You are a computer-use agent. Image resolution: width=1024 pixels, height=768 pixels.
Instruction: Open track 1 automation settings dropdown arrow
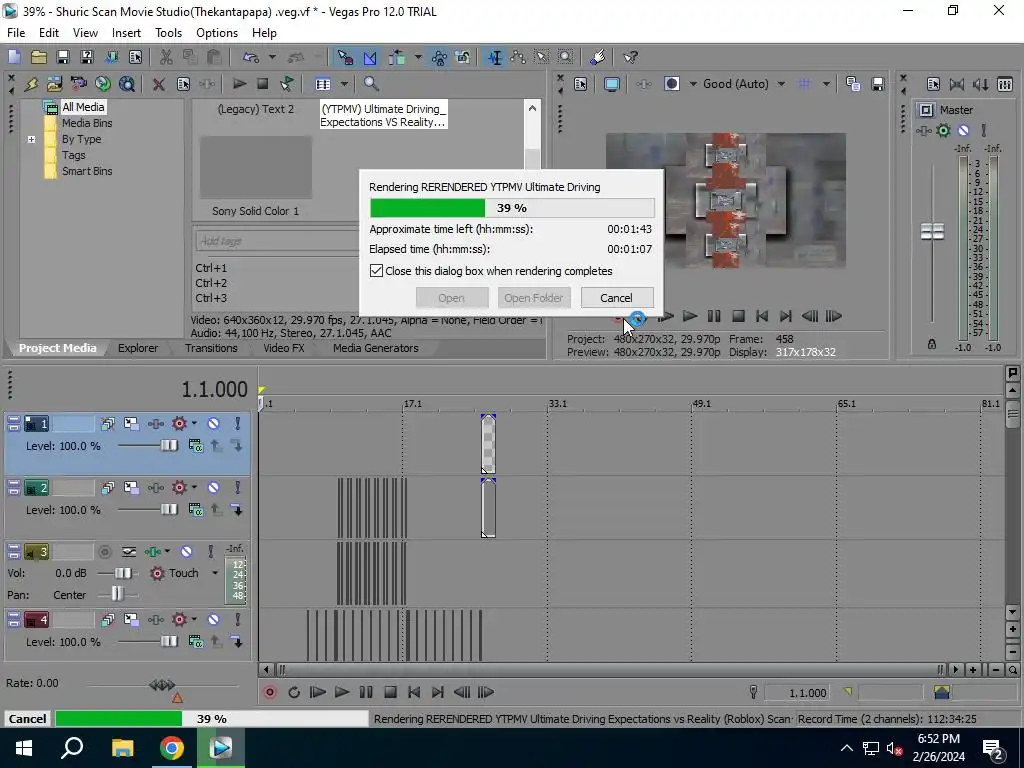click(194, 423)
